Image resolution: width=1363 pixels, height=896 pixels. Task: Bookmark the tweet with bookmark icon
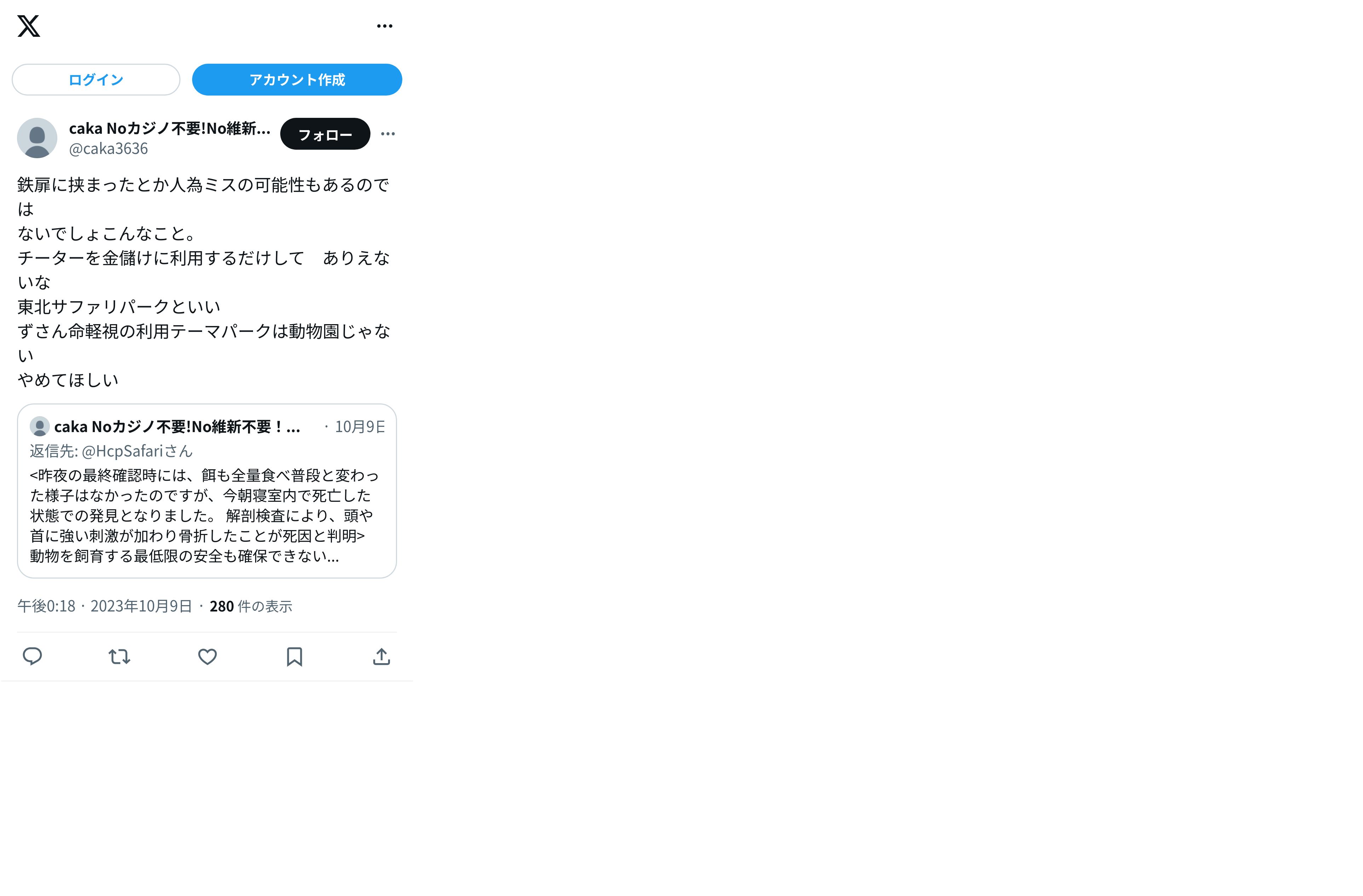click(294, 656)
